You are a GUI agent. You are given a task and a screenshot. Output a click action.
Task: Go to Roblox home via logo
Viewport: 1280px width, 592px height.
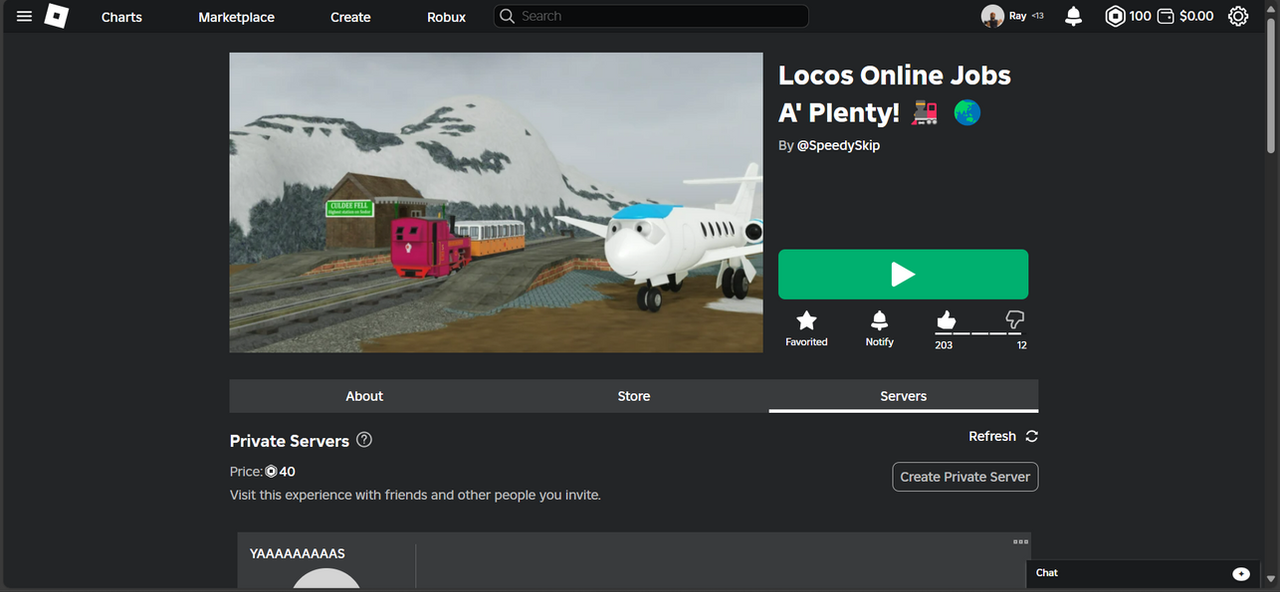coord(57,16)
